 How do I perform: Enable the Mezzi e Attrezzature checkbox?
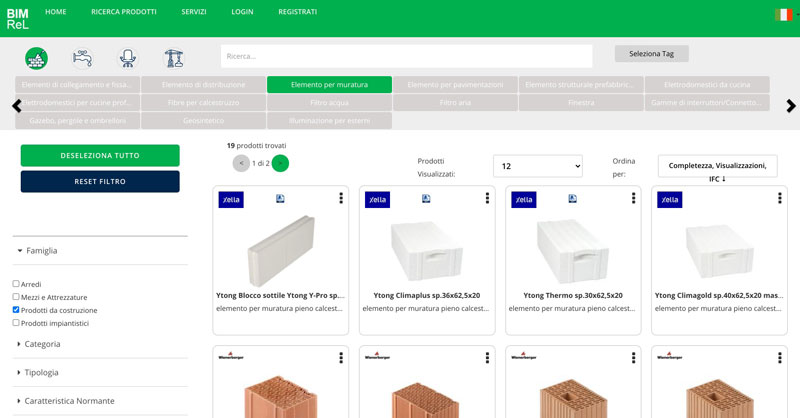coord(16,297)
